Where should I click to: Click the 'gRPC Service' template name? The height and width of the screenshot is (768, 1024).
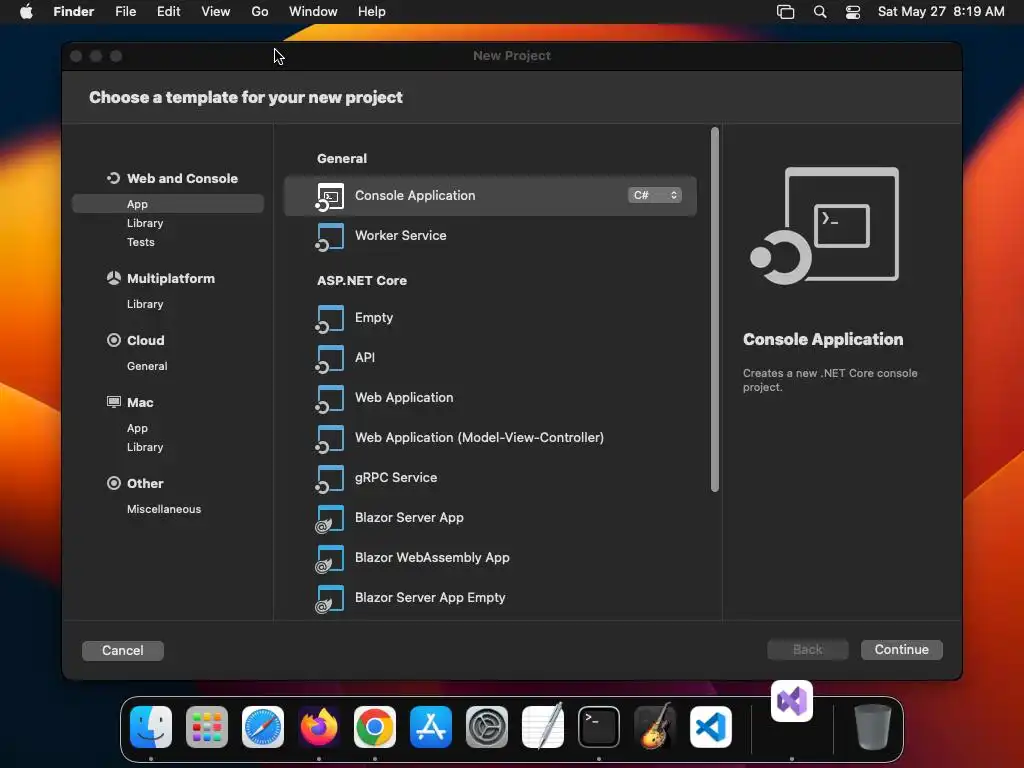396,477
